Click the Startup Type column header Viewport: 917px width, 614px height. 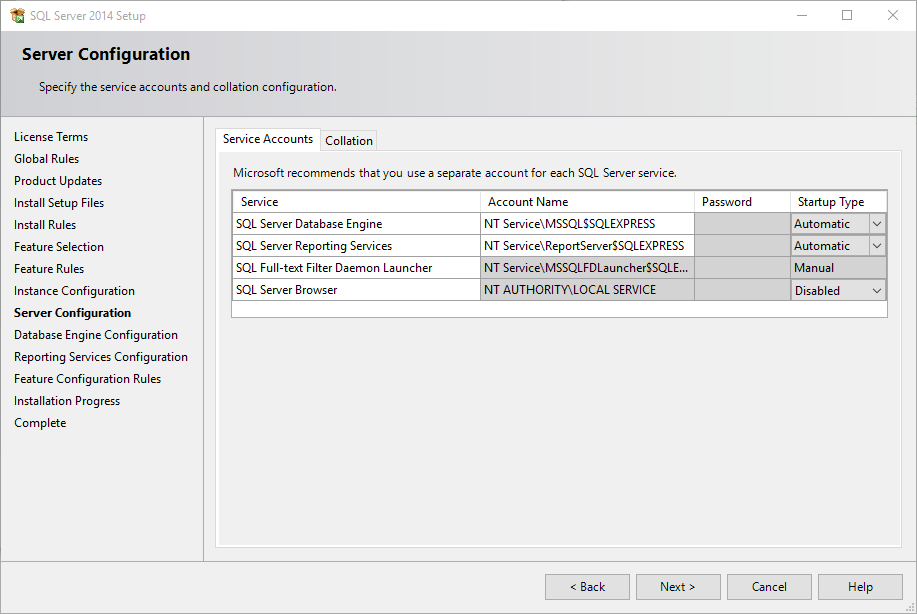[839, 202]
